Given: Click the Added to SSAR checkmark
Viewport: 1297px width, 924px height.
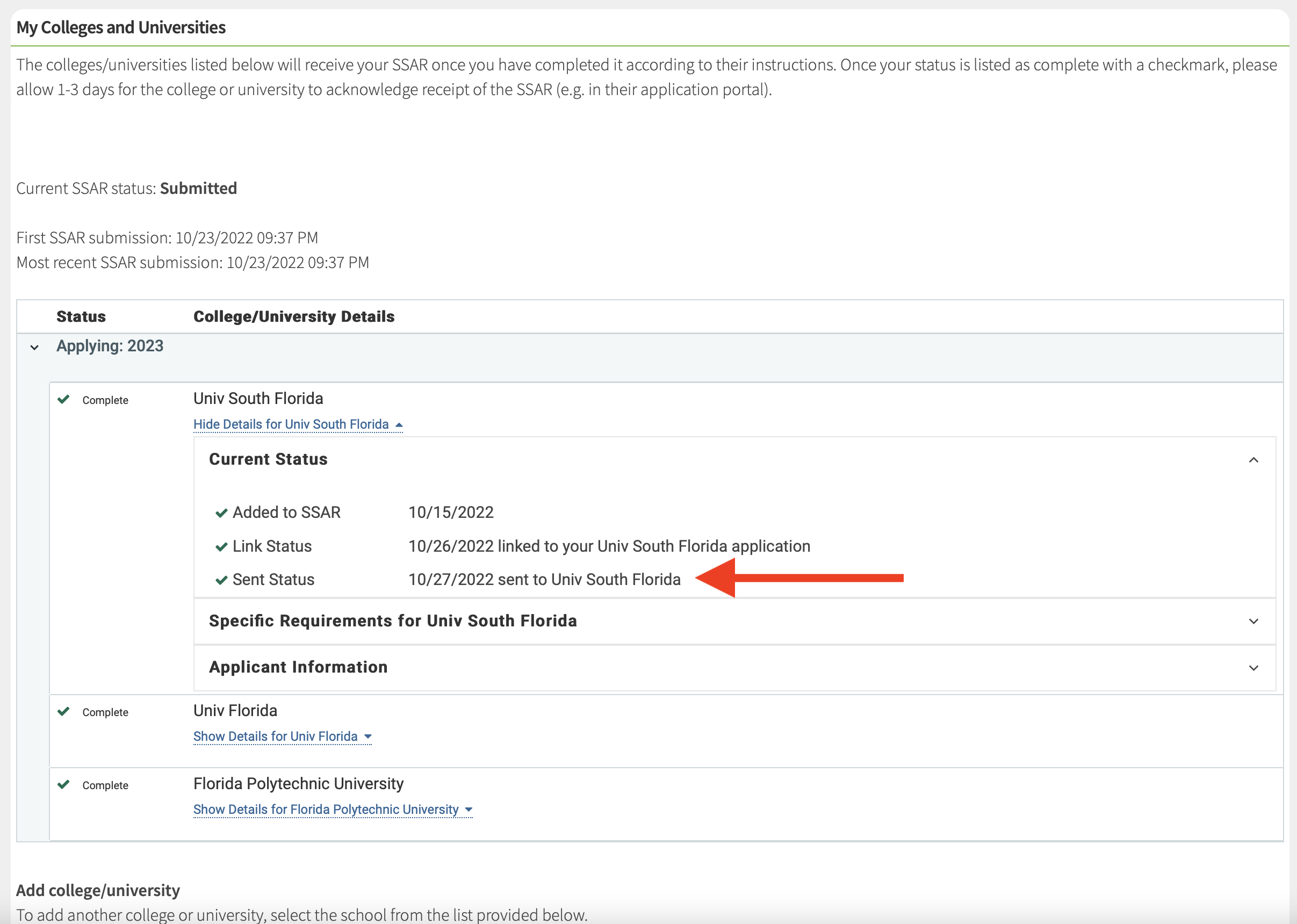Looking at the screenshot, I should [221, 513].
